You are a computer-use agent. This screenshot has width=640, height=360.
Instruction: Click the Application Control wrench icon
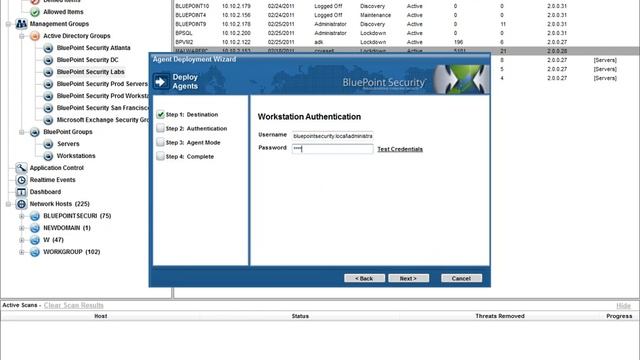(x=21, y=168)
